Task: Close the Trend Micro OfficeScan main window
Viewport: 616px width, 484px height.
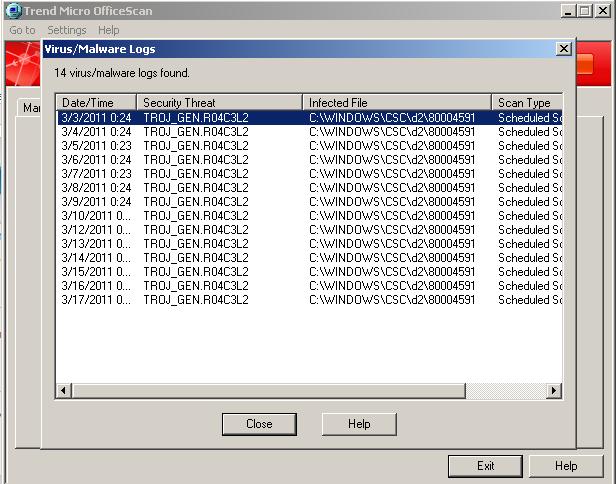Action: coord(603,11)
